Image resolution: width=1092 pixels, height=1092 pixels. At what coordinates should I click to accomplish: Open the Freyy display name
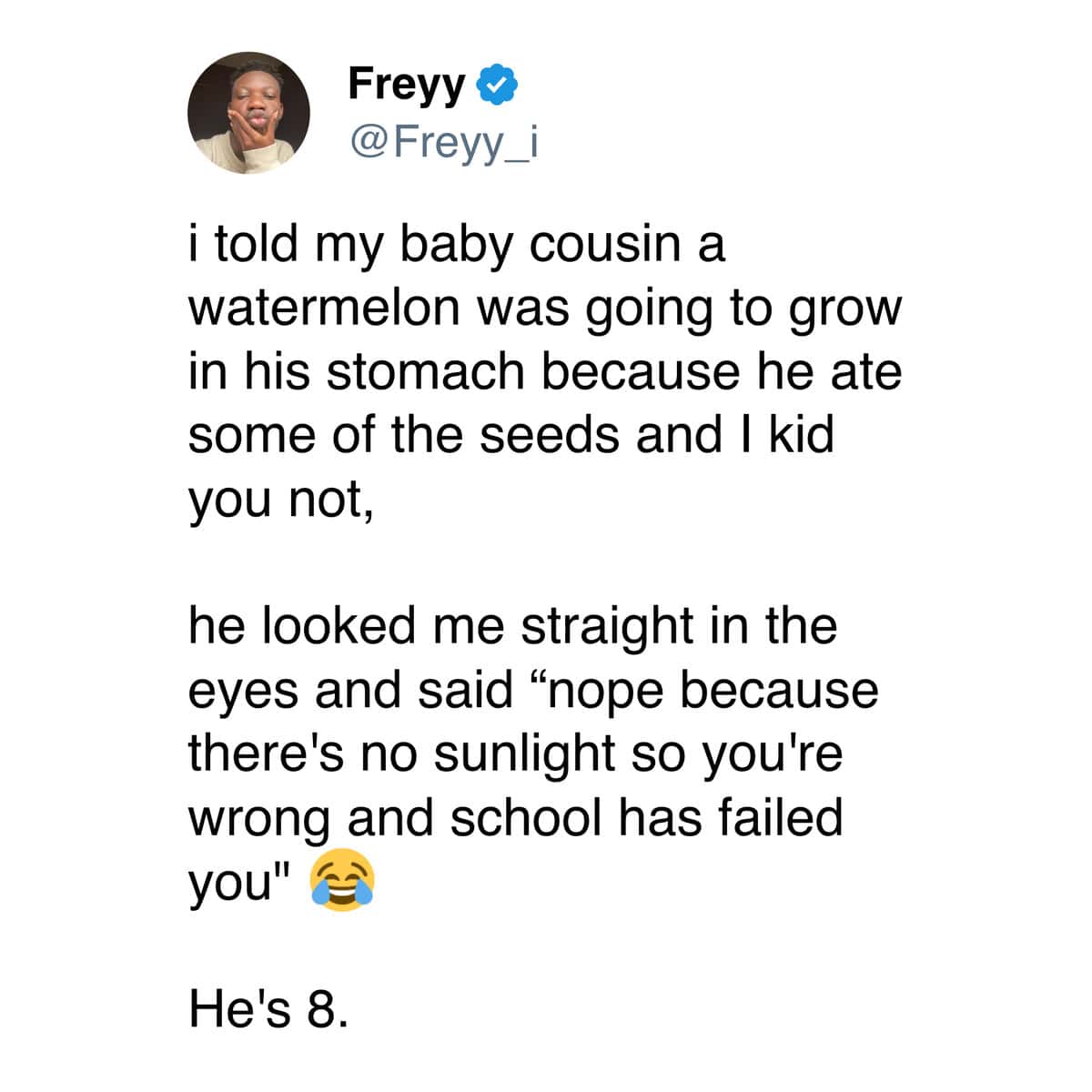[406, 85]
